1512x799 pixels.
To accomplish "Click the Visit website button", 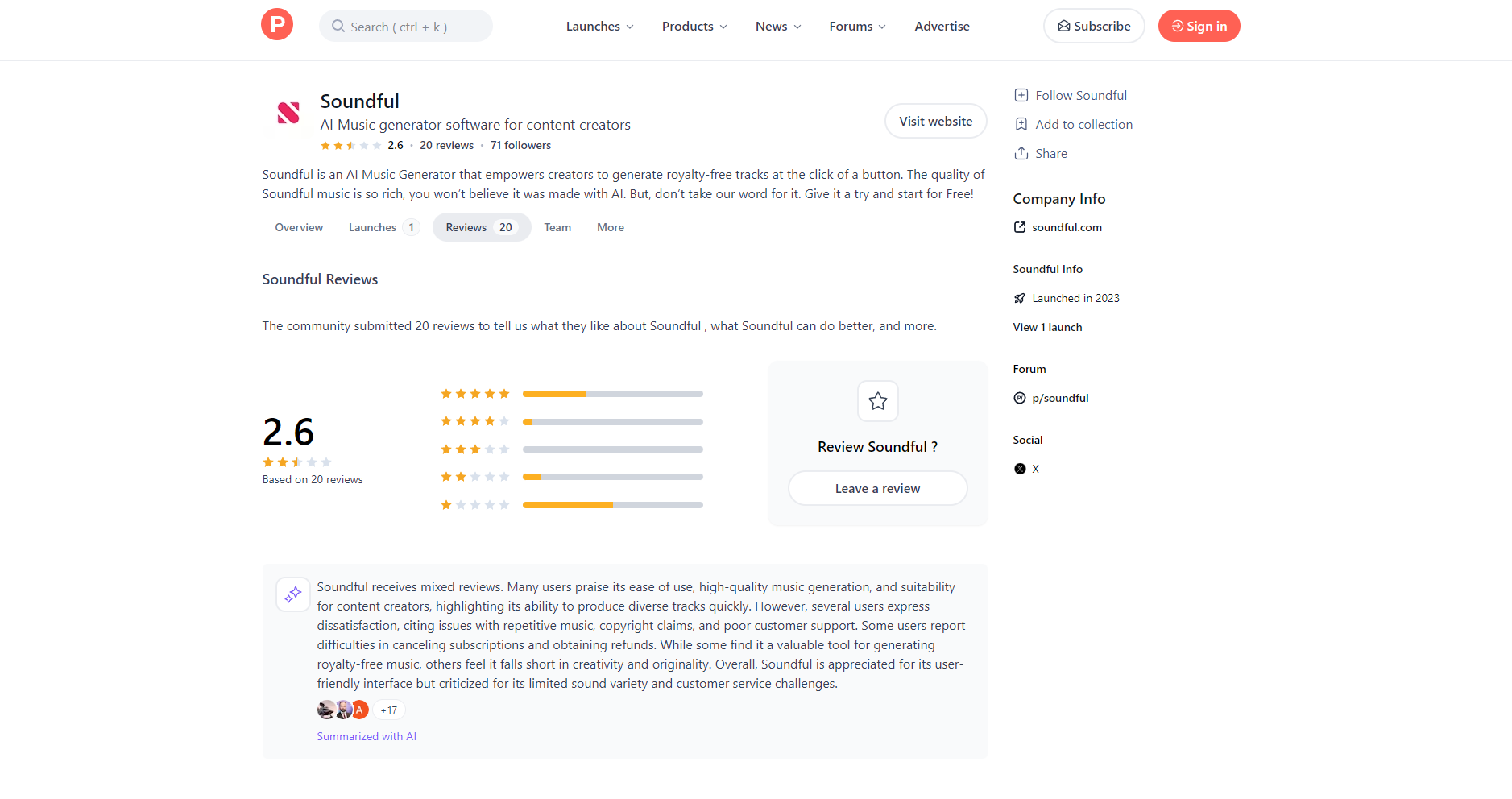I will click(x=935, y=121).
